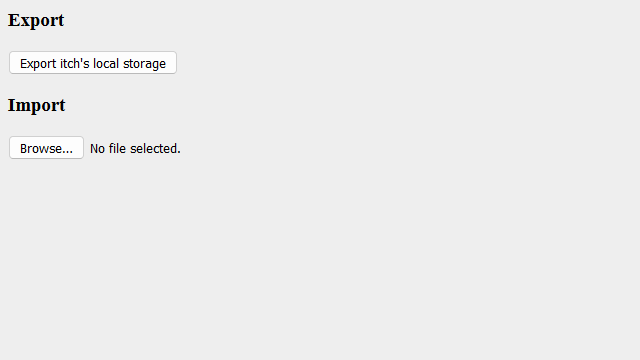
Task: Click the 'itch's' word on the export button
Action: tap(75, 63)
